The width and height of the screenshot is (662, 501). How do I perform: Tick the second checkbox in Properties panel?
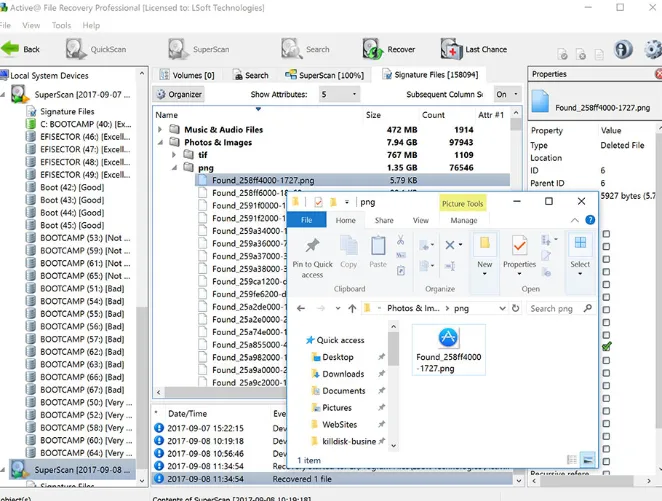point(606,246)
